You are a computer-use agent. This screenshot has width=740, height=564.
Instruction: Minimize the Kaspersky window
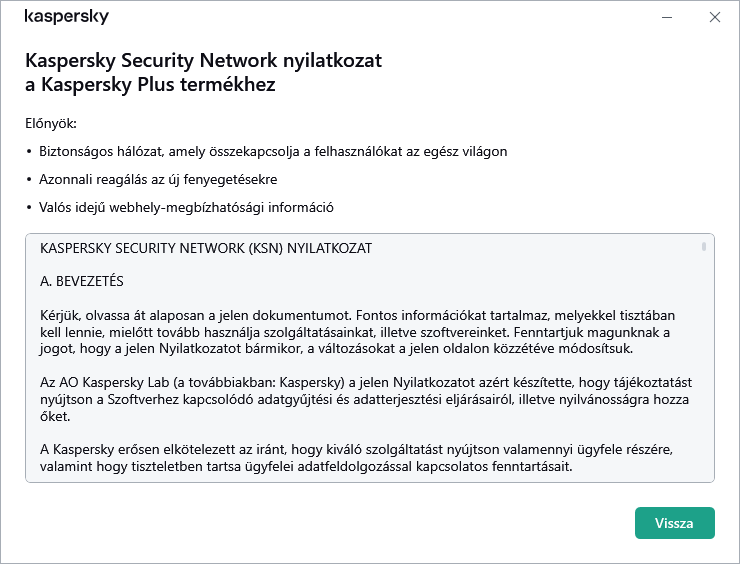pyautogui.click(x=667, y=17)
